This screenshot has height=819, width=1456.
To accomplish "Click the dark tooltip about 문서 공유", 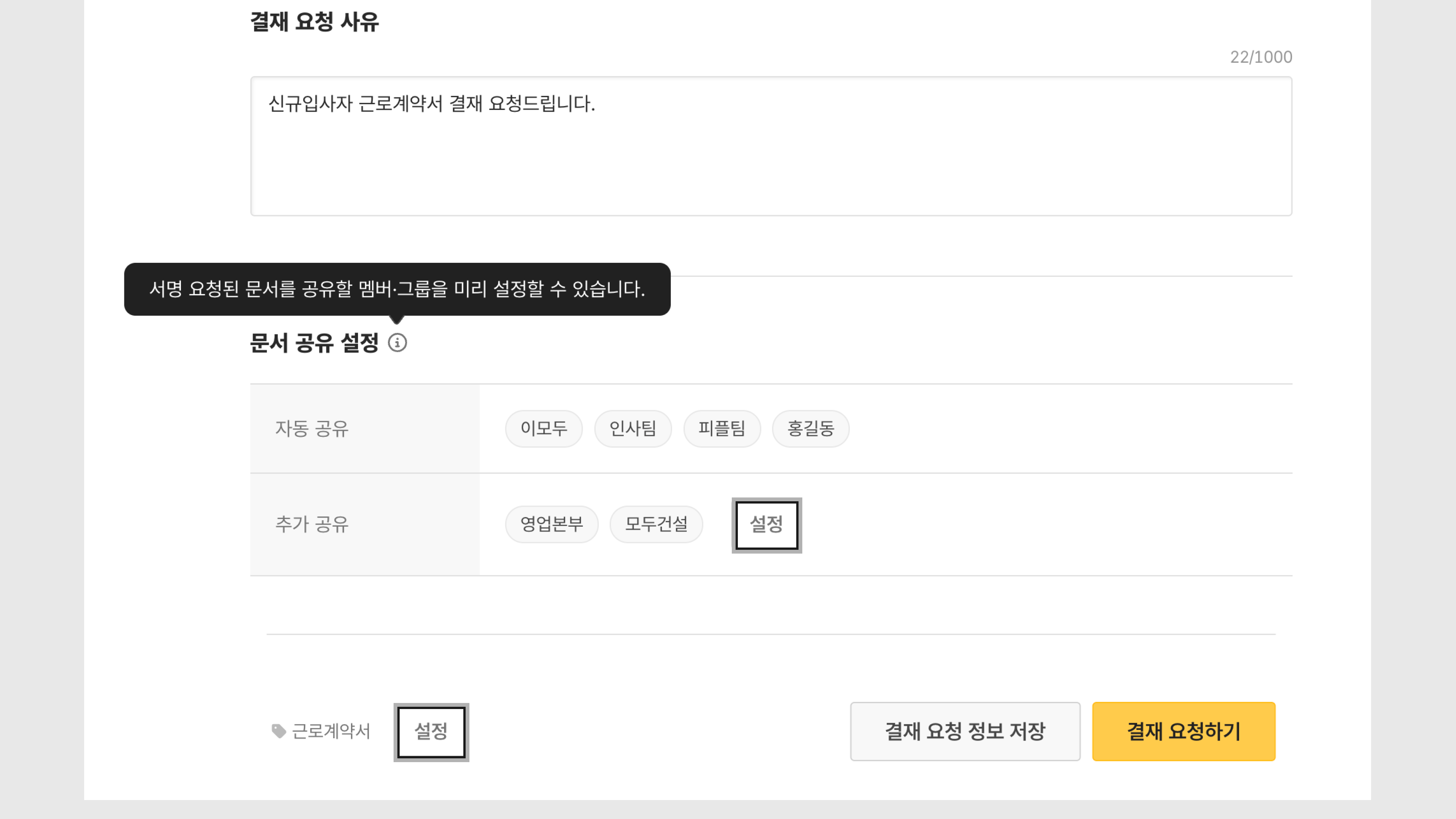I will coord(397,289).
